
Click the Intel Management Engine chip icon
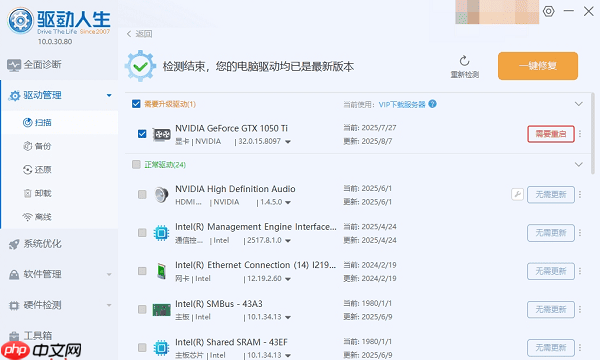tap(161, 233)
